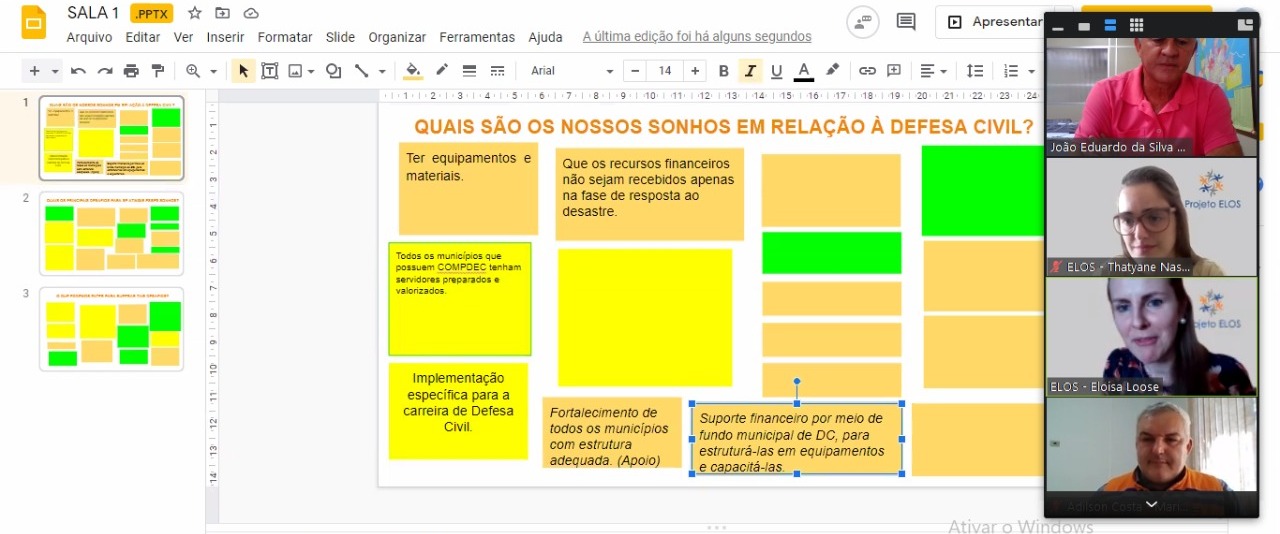Open the collaborator chat icon

pyautogui.click(x=863, y=21)
